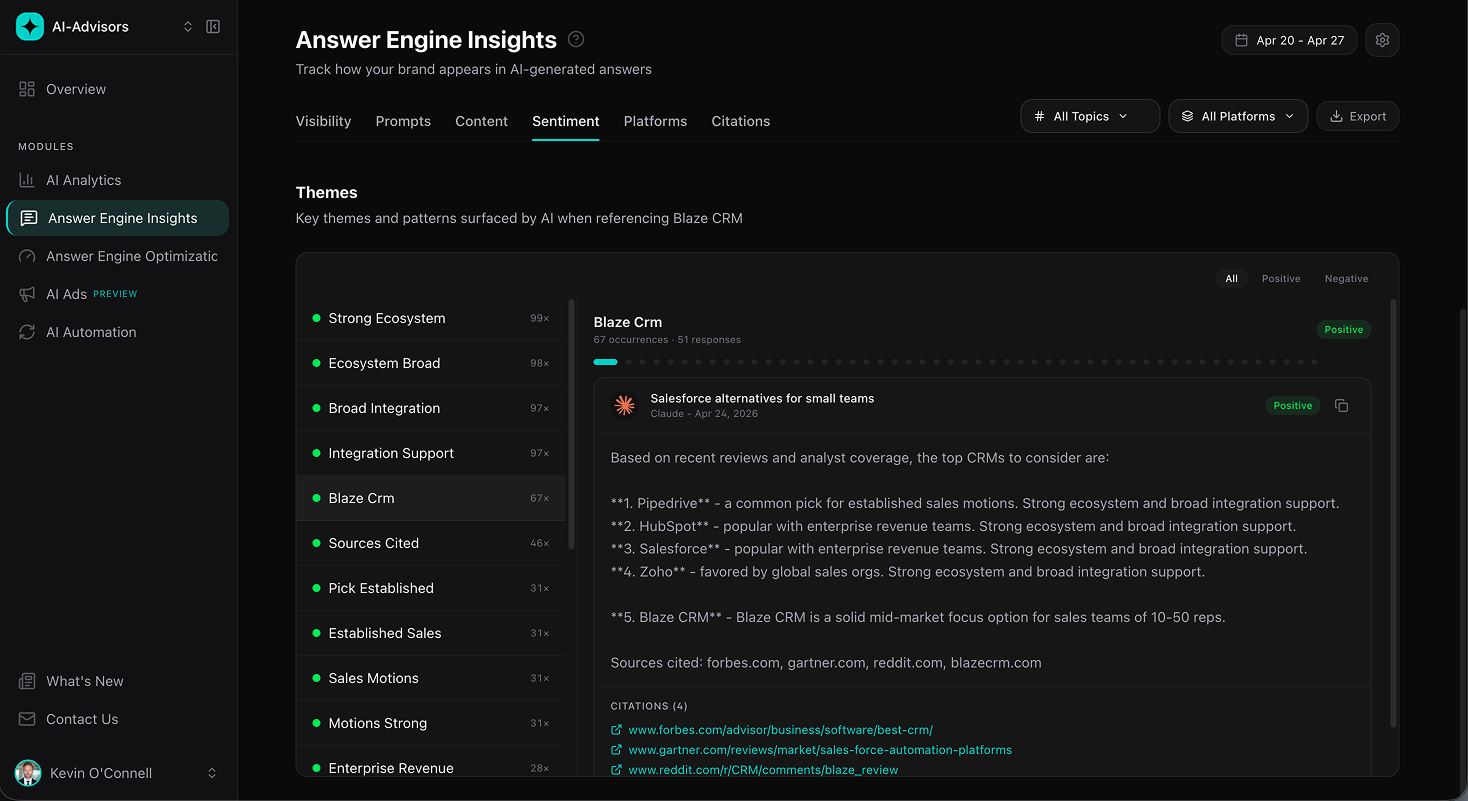1468x801 pixels.
Task: Open What's New in the sidebar
Action: [x=117, y=681]
